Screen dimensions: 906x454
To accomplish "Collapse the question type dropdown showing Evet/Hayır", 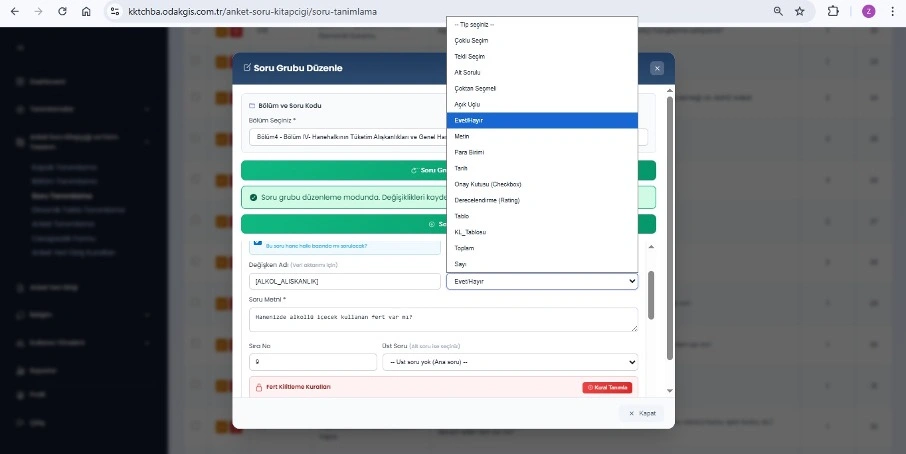I will pos(541,282).
